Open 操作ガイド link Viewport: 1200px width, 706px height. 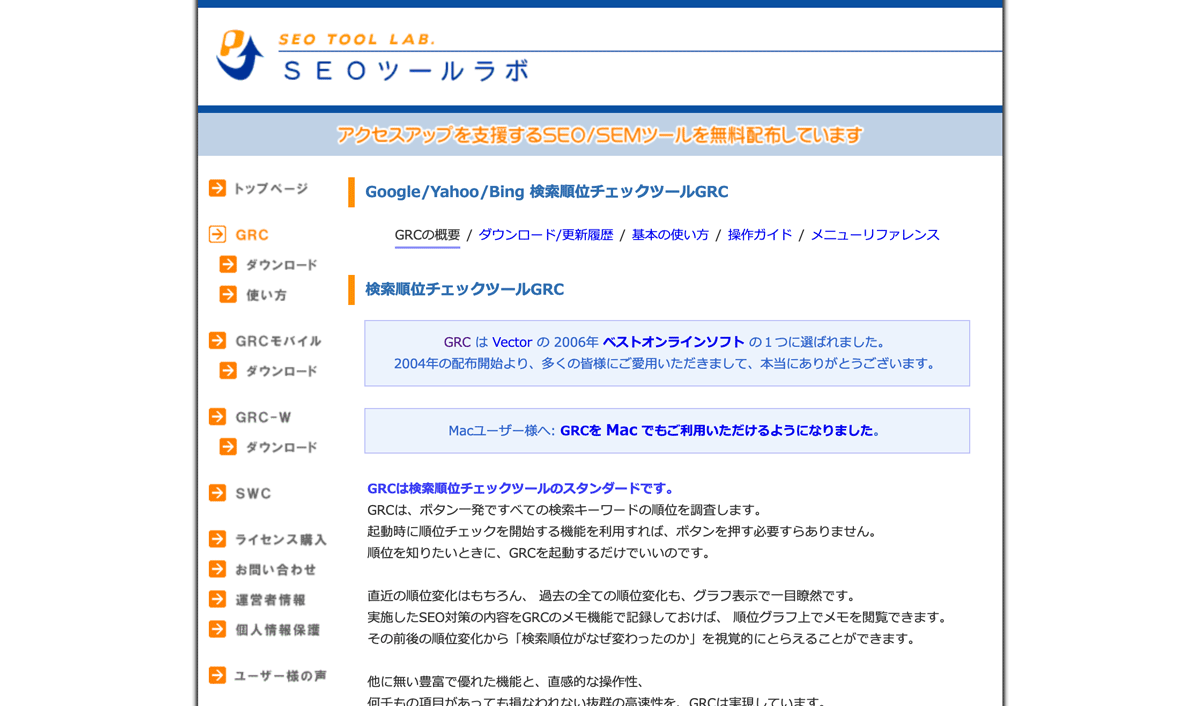tap(760, 235)
